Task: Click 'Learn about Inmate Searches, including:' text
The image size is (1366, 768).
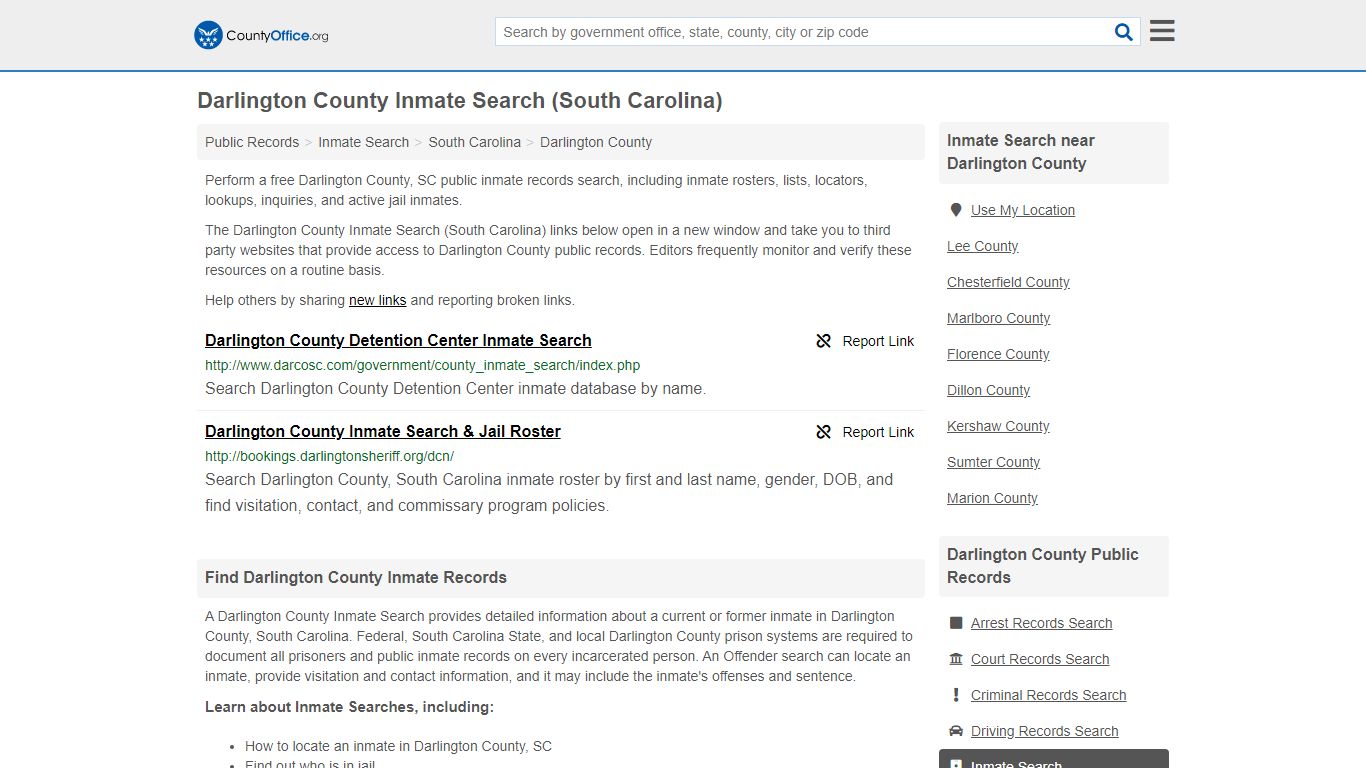Action: pos(349,707)
